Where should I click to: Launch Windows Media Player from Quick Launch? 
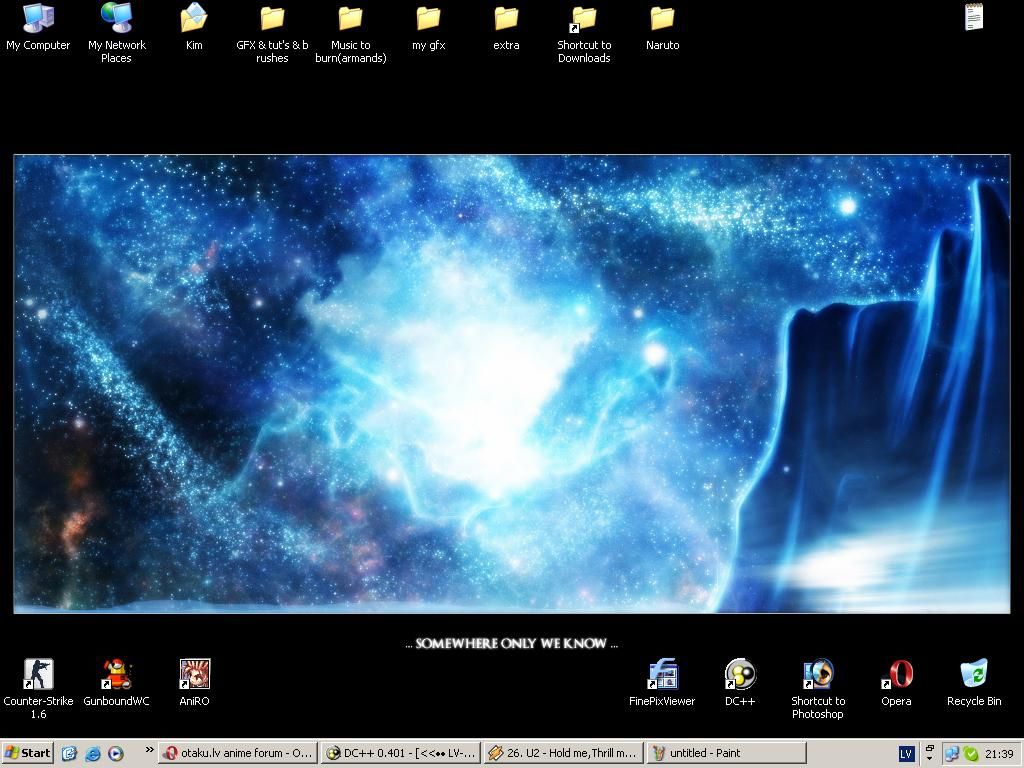tap(116, 754)
